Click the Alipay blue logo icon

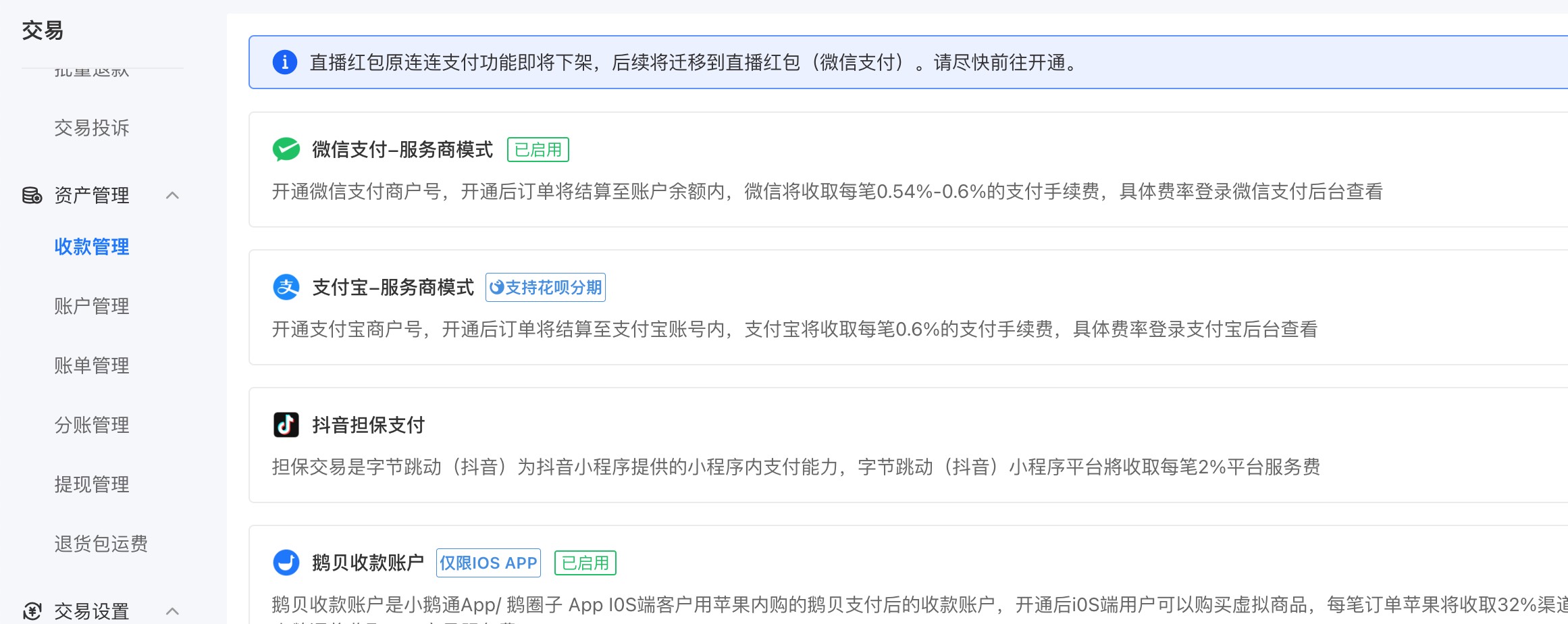point(286,287)
